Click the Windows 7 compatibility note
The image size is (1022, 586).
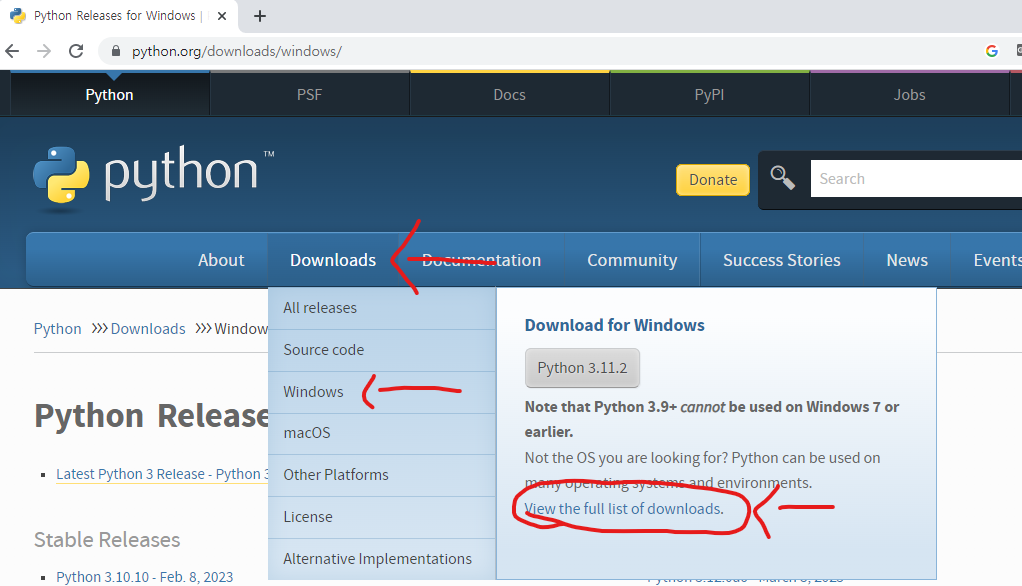pos(712,419)
